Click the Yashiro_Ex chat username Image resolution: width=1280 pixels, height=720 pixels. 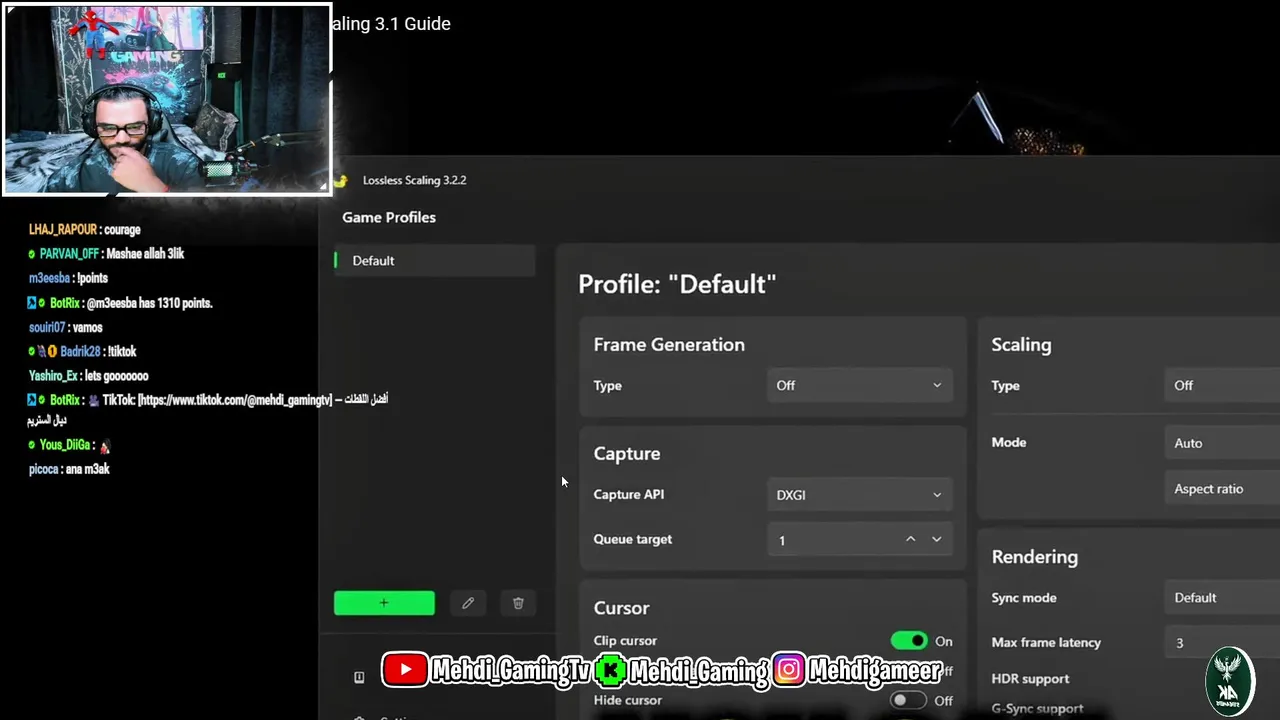tap(53, 376)
